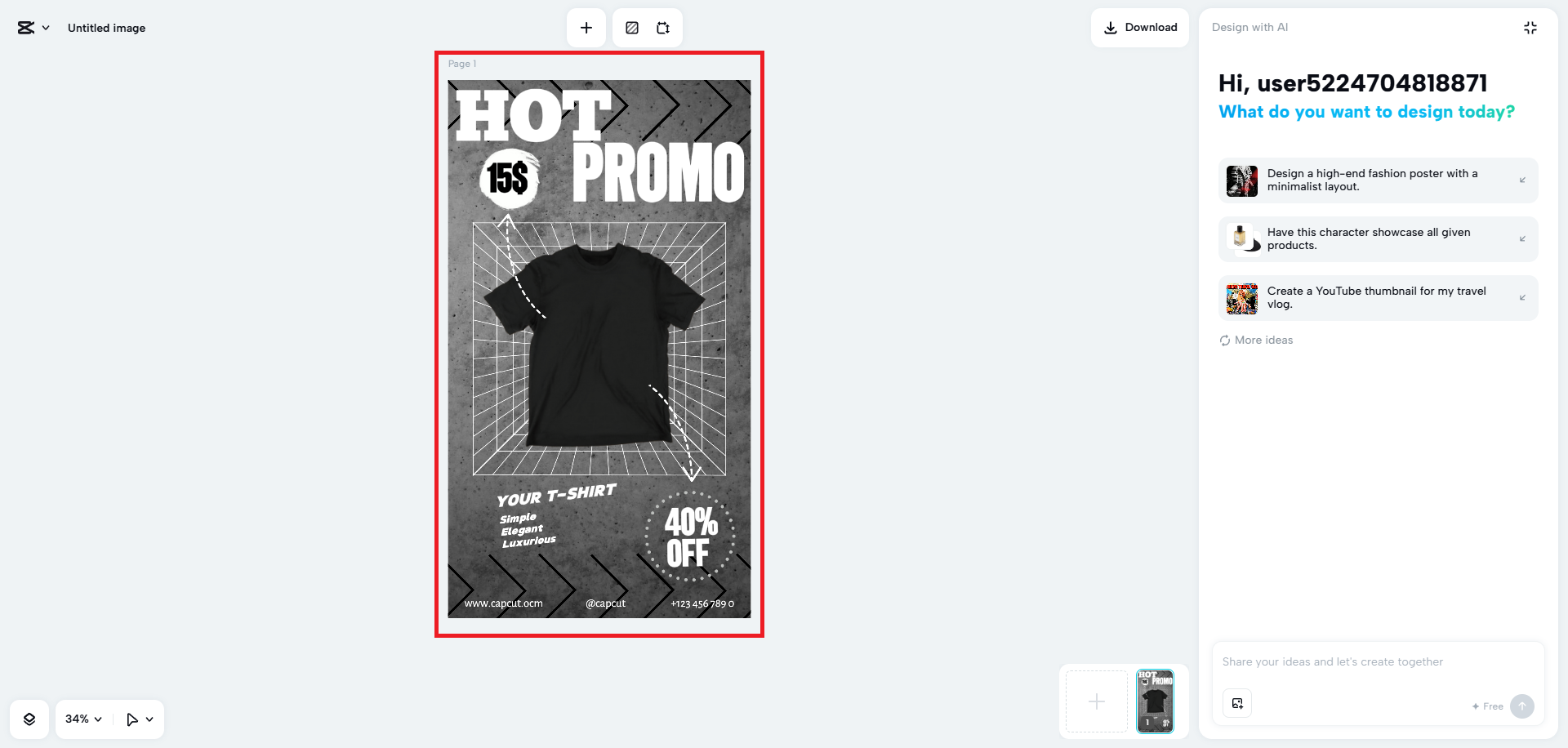Click the resize canvas icon
The height and width of the screenshot is (748, 1568).
click(x=663, y=28)
